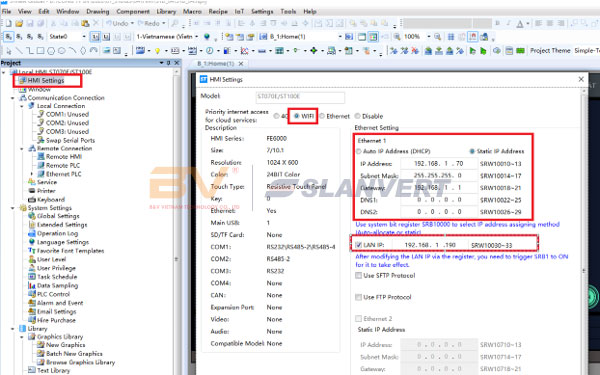The height and width of the screenshot is (375, 600).
Task: Close the HMI Settings dialog
Action: [581, 79]
